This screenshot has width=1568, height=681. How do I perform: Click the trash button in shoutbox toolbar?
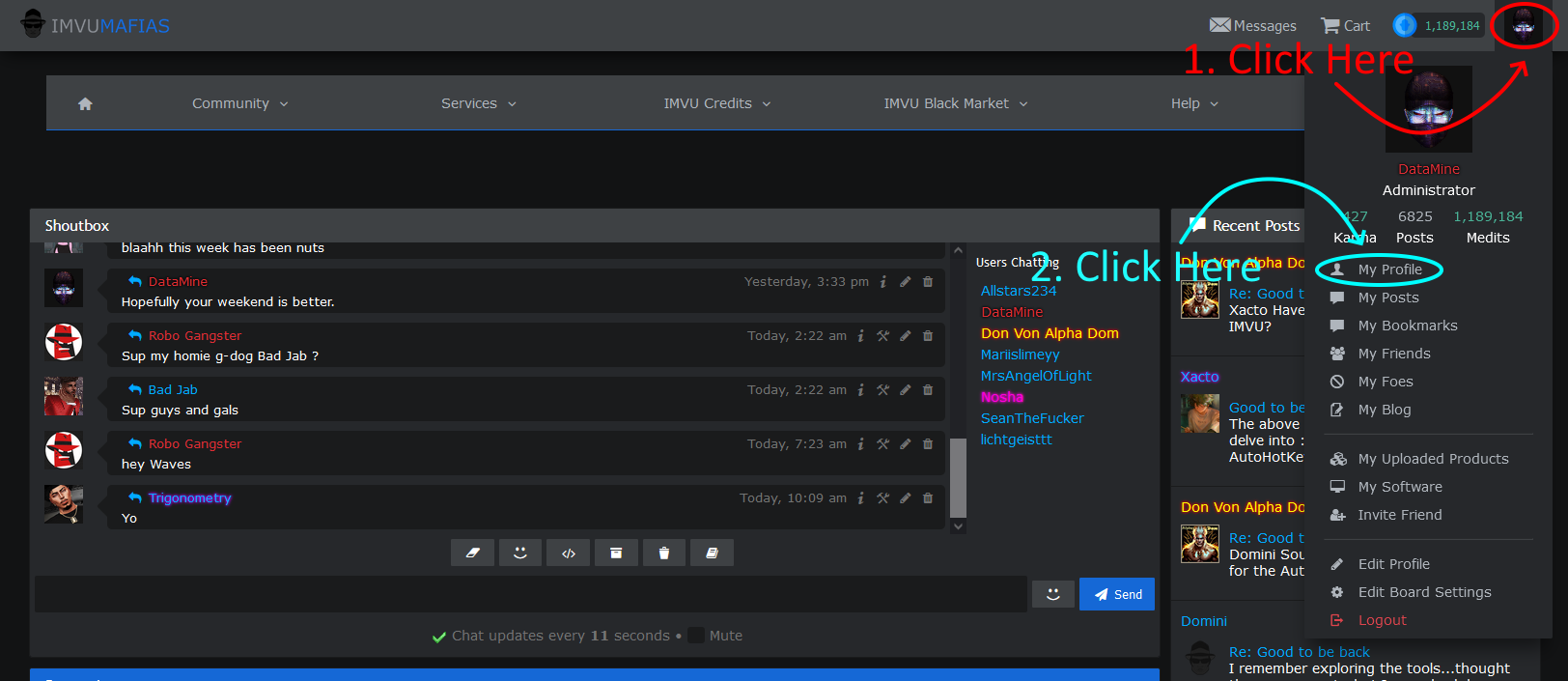coord(664,553)
